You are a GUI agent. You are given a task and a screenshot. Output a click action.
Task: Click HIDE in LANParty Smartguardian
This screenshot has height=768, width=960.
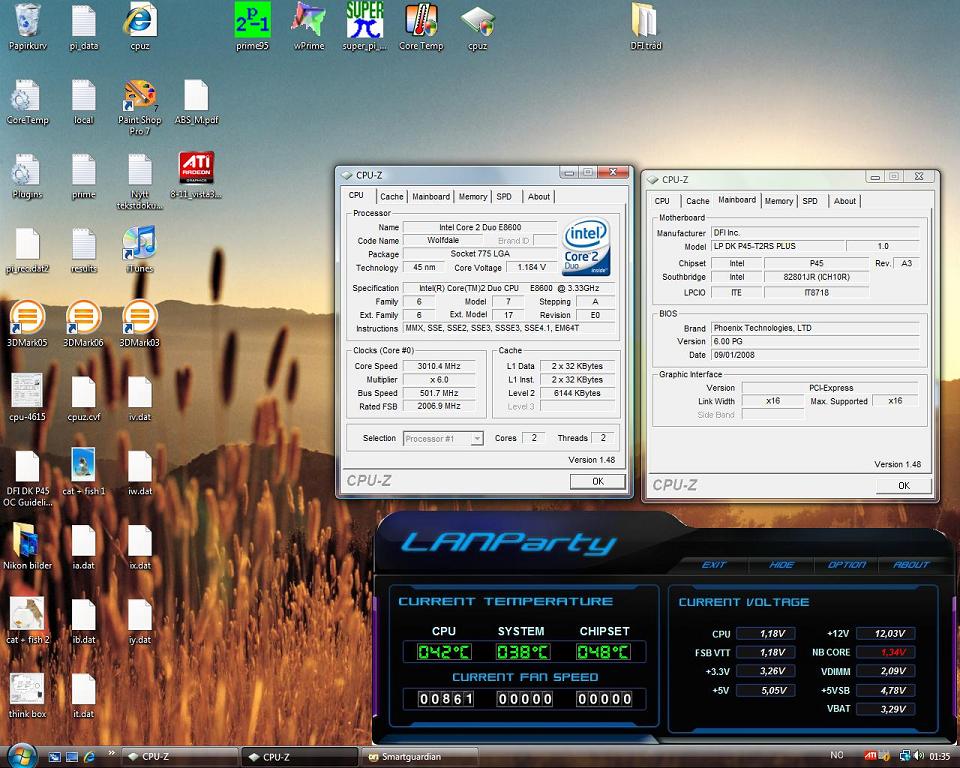click(781, 565)
